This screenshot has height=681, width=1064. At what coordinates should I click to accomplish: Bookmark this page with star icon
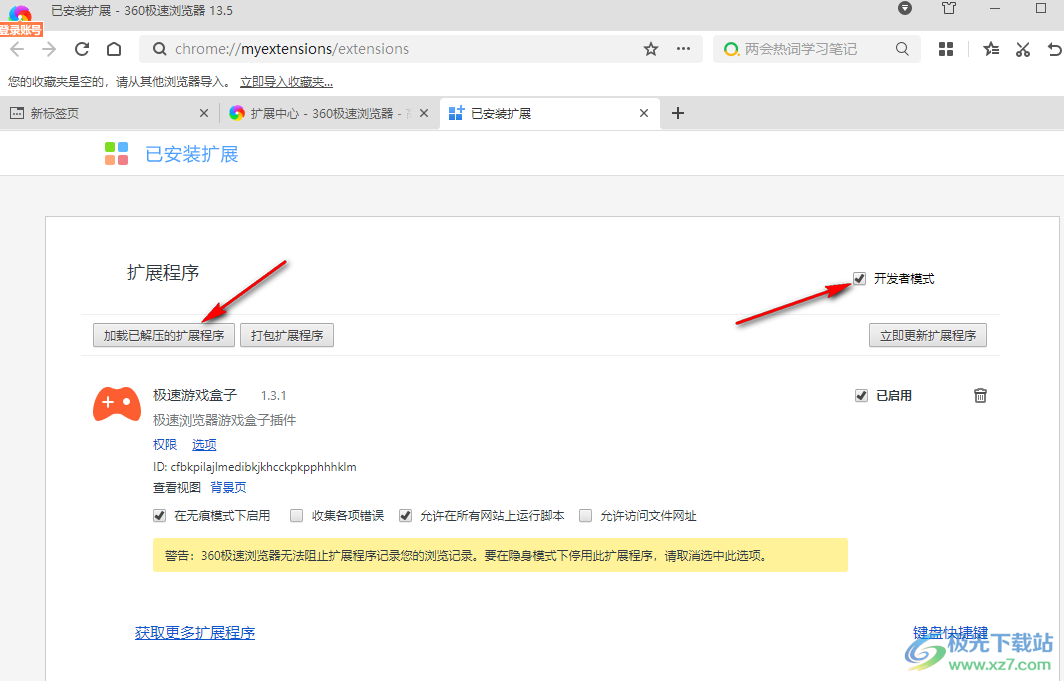[x=651, y=49]
